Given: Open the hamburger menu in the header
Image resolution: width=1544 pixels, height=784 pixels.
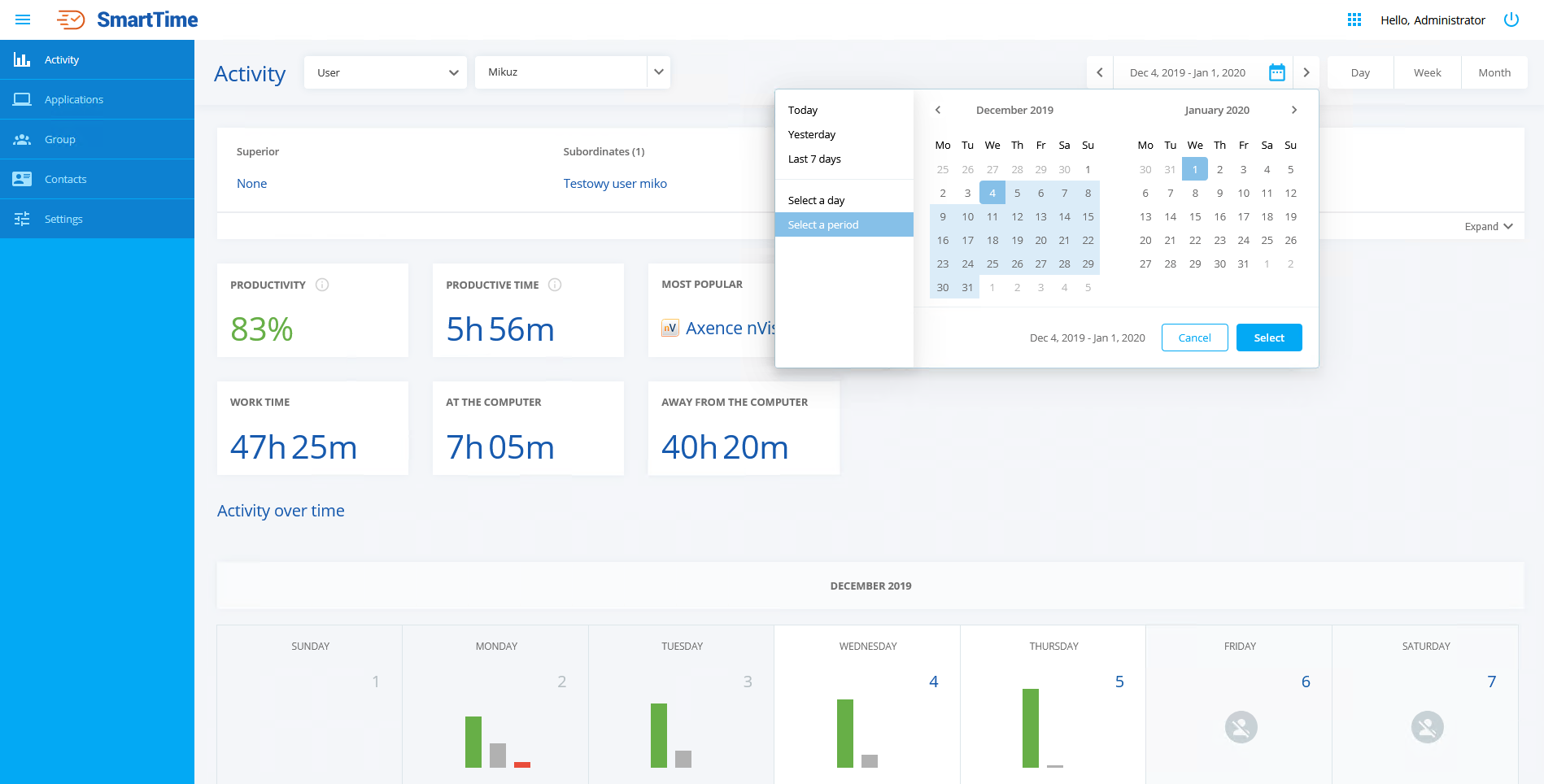Looking at the screenshot, I should click(x=23, y=20).
